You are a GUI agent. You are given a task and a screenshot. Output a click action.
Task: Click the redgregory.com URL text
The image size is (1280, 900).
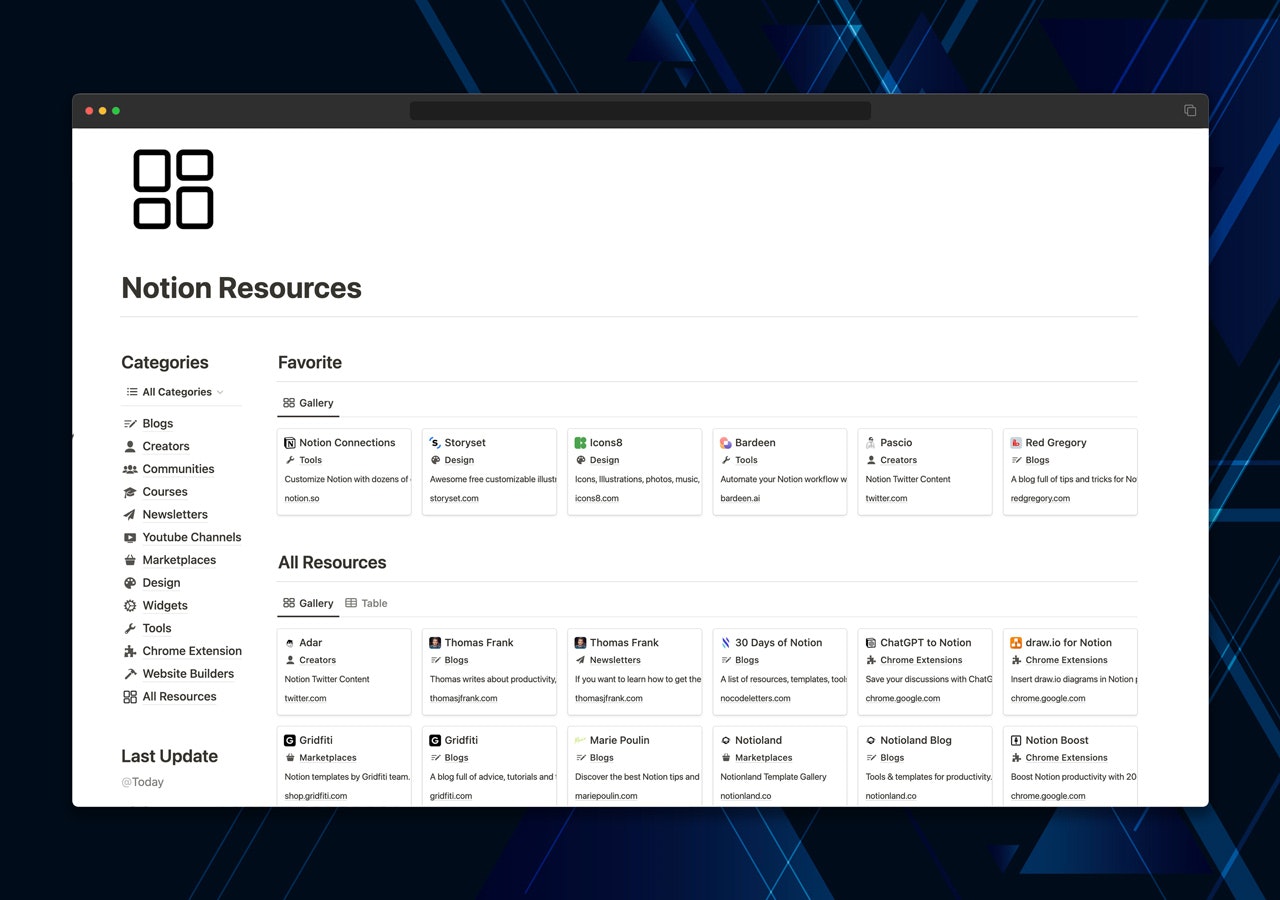point(1040,498)
